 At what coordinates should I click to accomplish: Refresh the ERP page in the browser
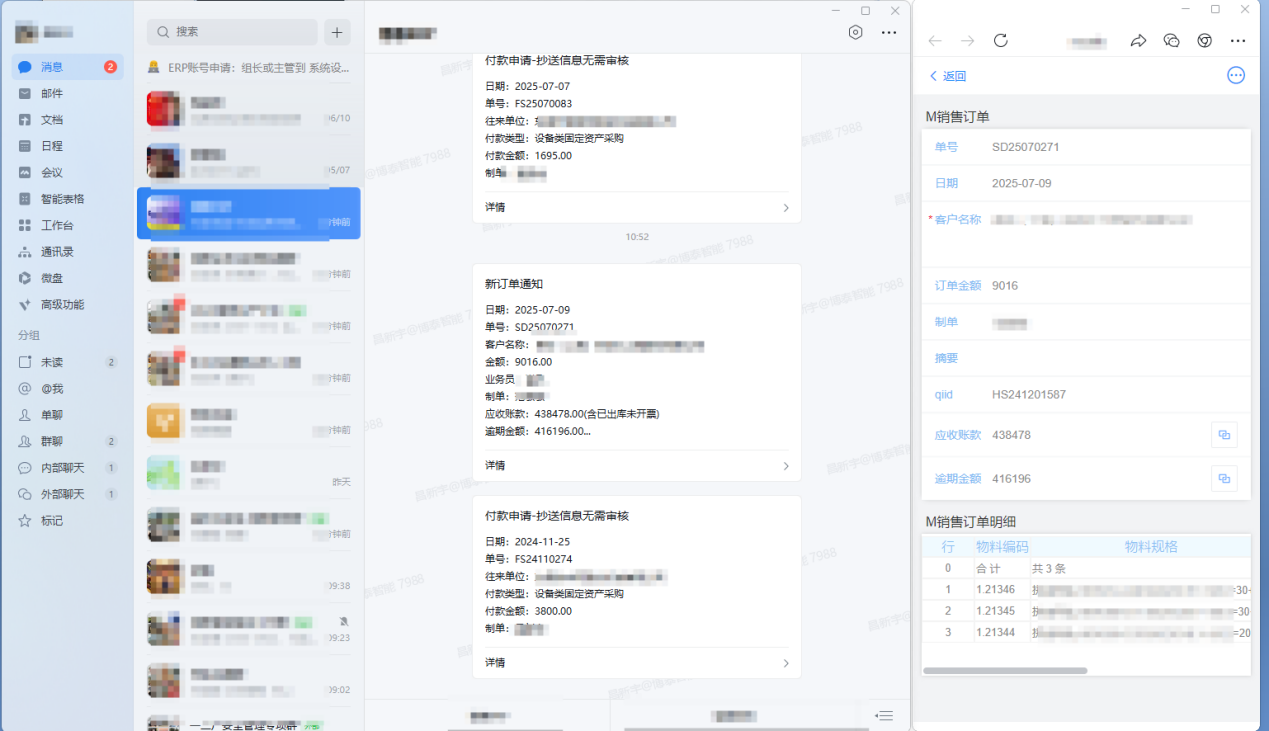tap(1000, 41)
